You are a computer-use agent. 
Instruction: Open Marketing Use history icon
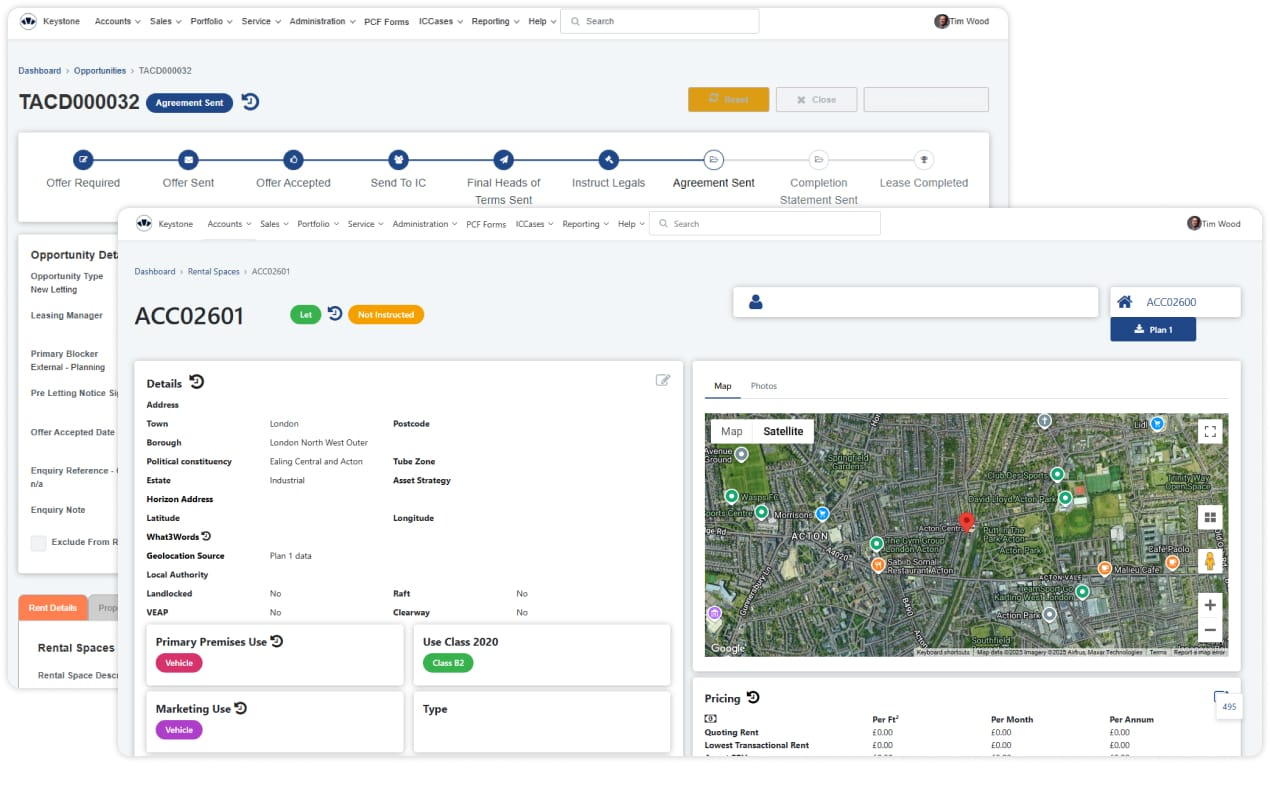point(241,708)
